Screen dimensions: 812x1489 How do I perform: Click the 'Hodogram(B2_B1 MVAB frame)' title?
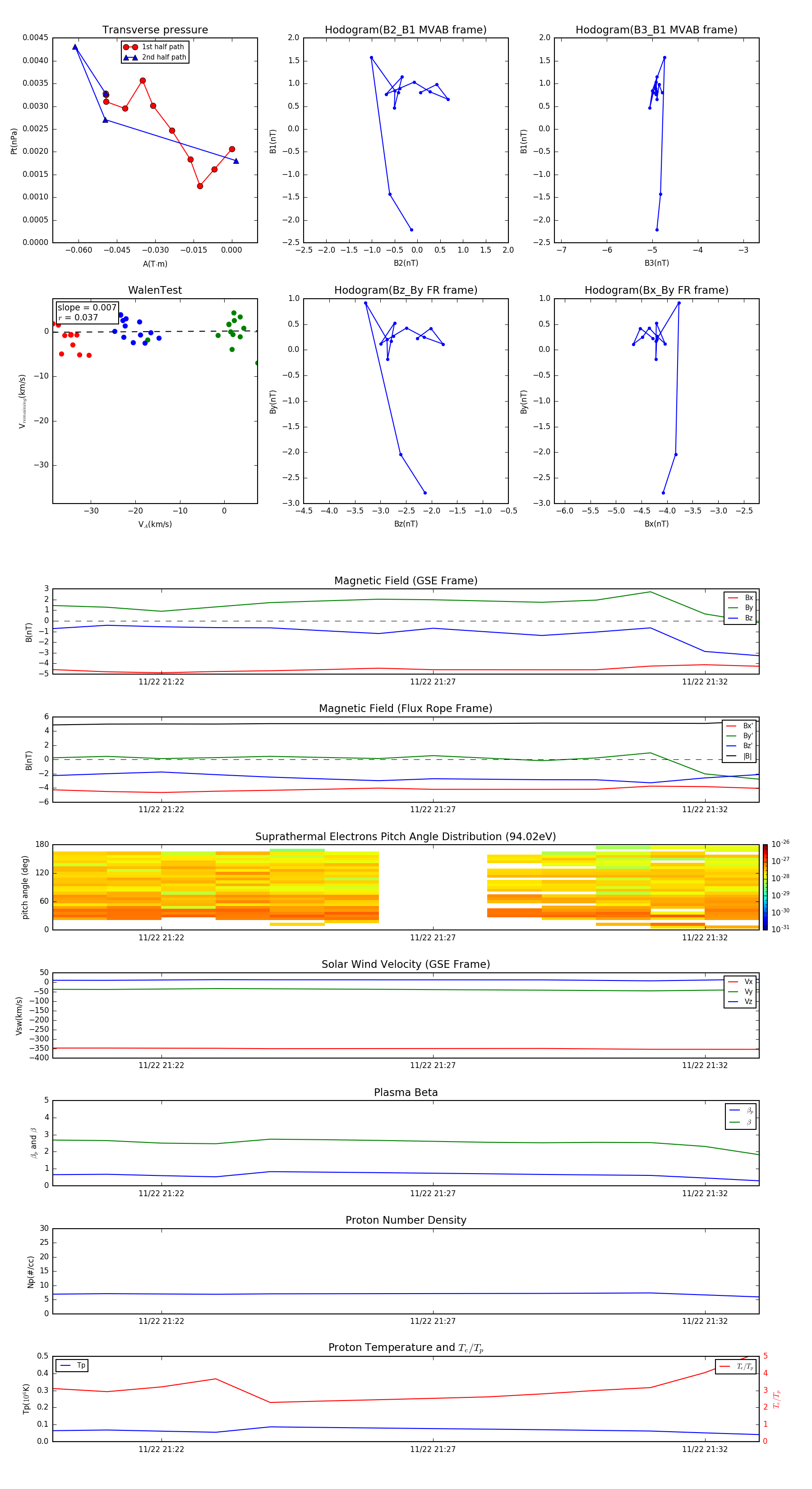406,29
